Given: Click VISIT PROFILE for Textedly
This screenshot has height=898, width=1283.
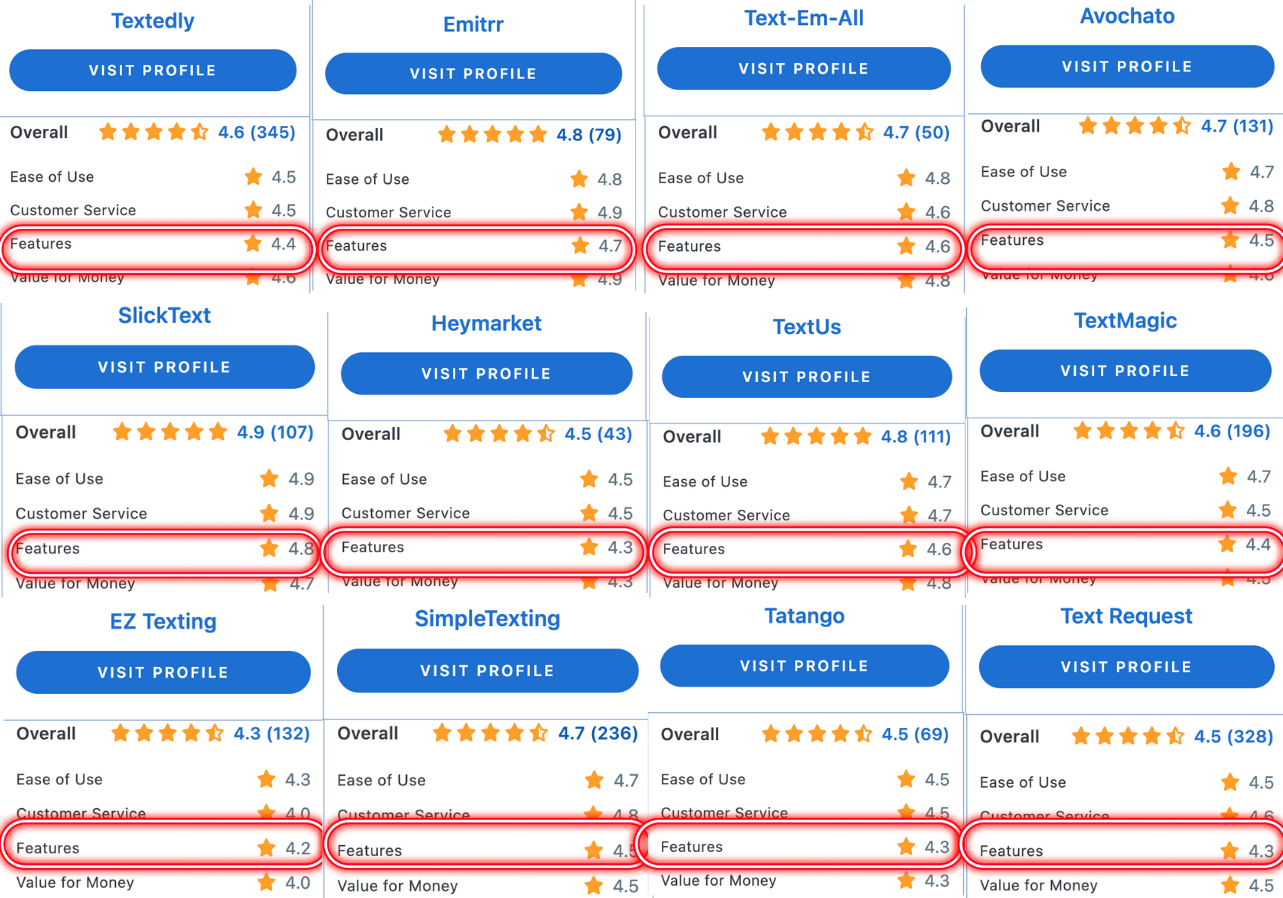Looking at the screenshot, I should point(152,70).
